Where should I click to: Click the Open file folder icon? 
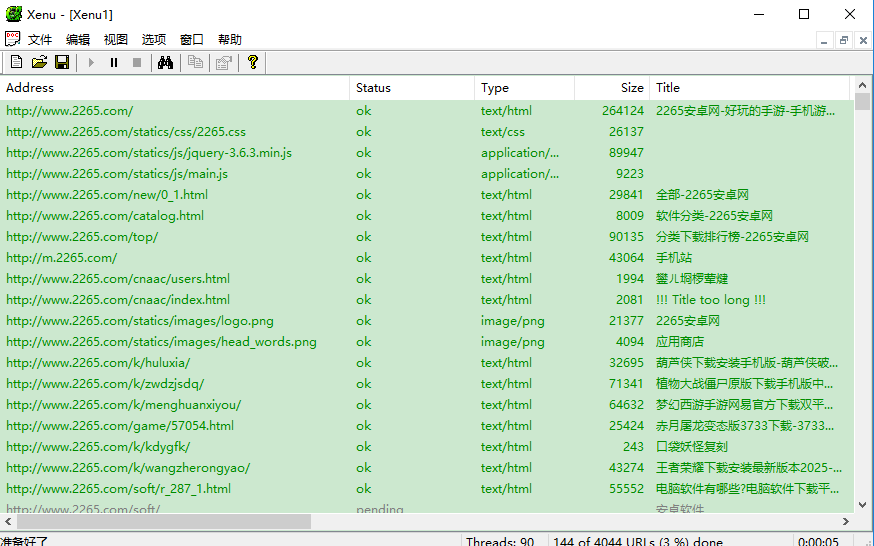[x=39, y=63]
